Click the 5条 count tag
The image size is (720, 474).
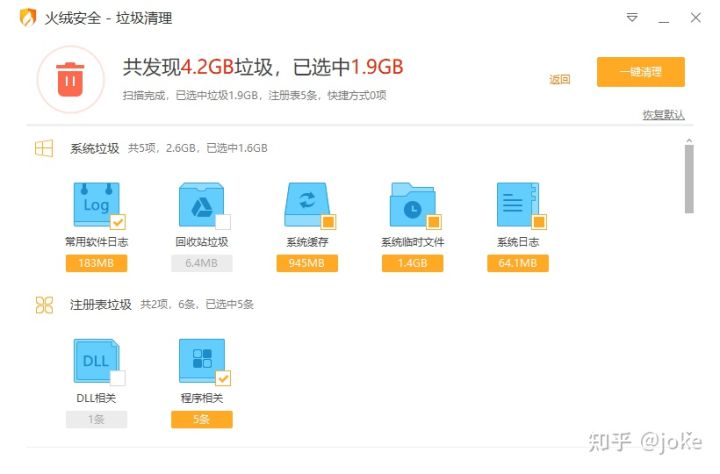tap(202, 419)
